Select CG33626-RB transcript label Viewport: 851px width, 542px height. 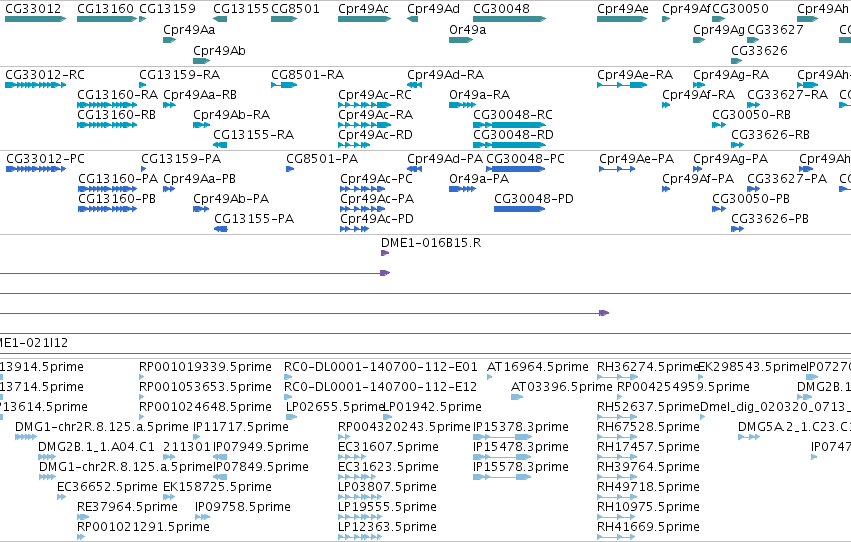coord(770,135)
